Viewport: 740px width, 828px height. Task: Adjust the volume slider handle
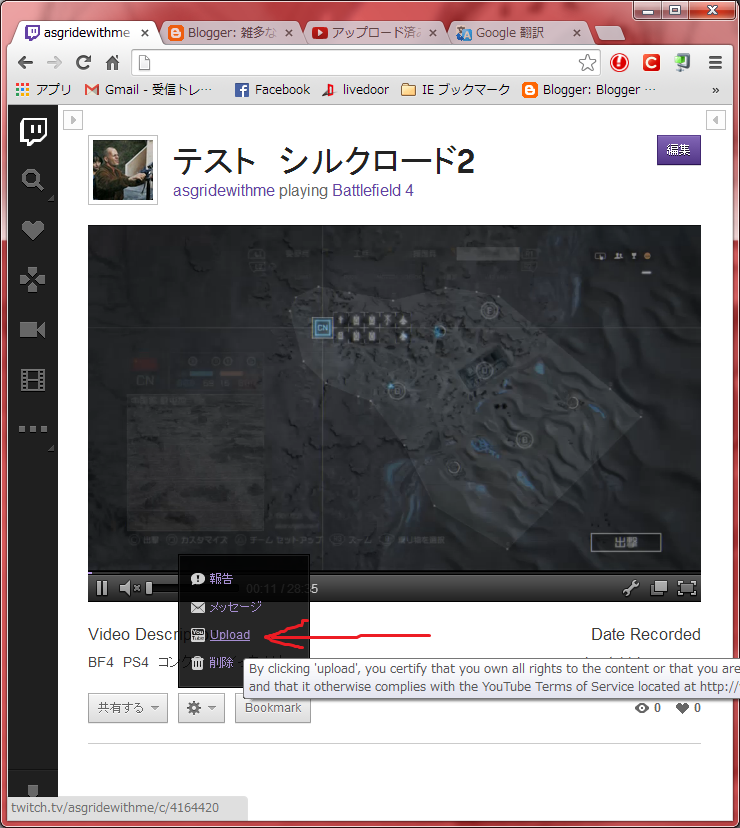(x=149, y=588)
